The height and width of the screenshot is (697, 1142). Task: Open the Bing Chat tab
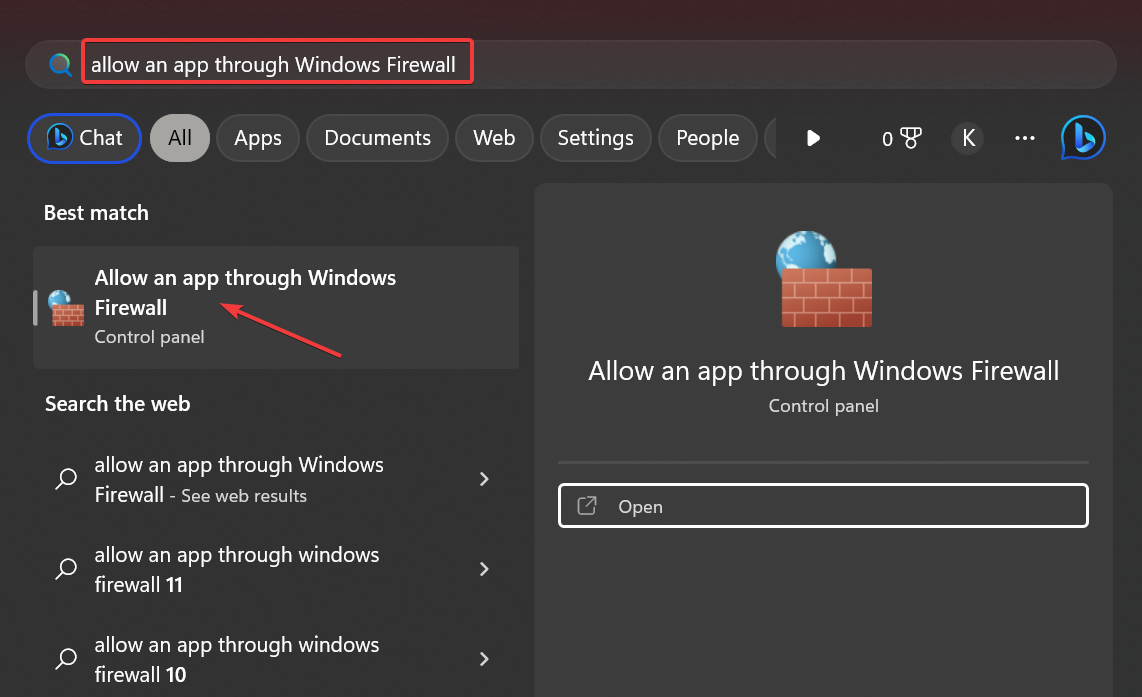click(84, 138)
